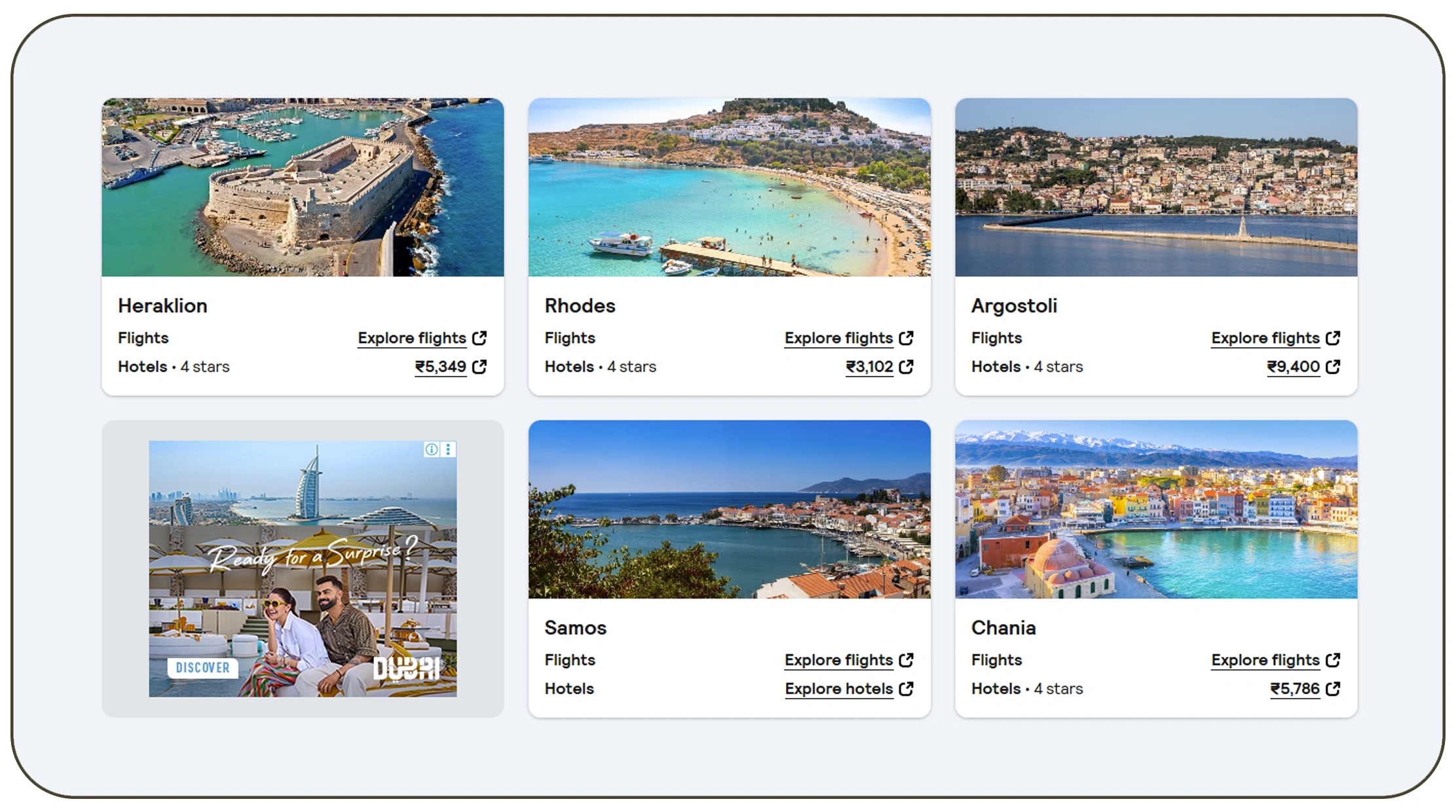Open Explore flights for Heraklion
The image size is (1456, 812).
[x=412, y=338]
